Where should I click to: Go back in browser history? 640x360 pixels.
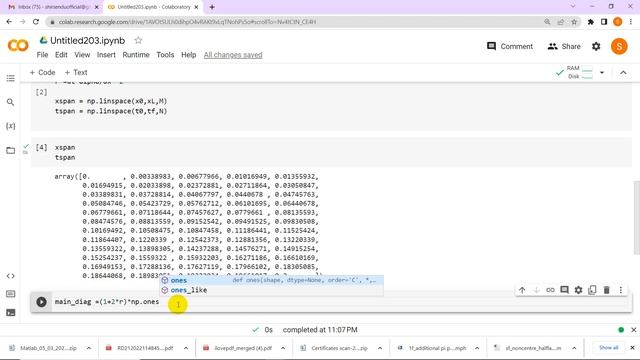pyautogui.click(x=9, y=22)
